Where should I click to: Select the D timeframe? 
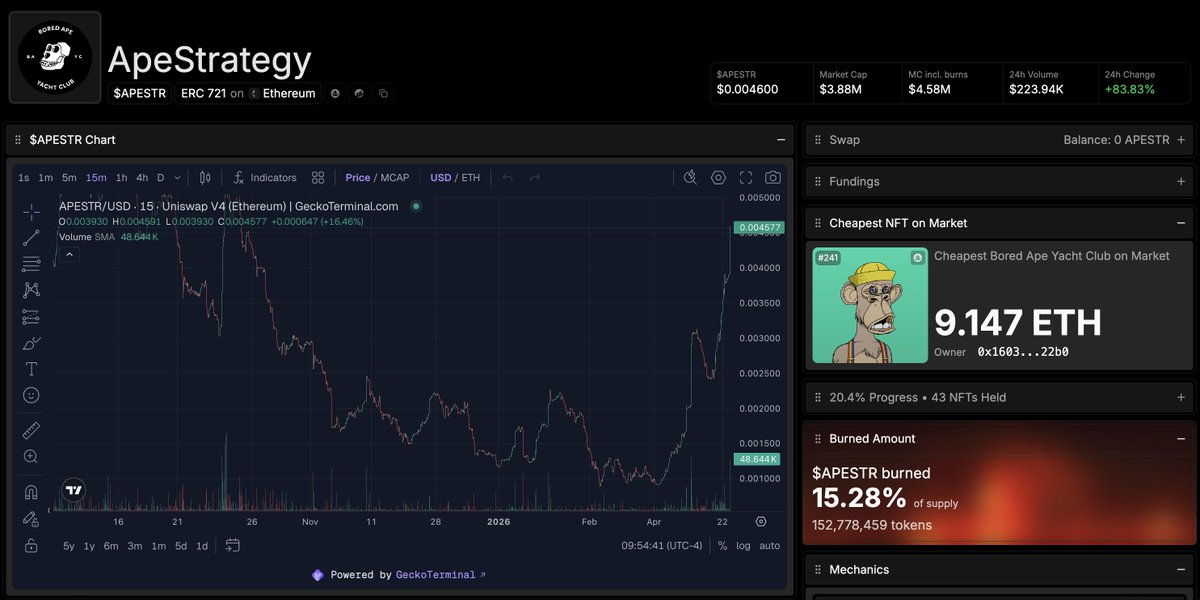click(x=160, y=178)
